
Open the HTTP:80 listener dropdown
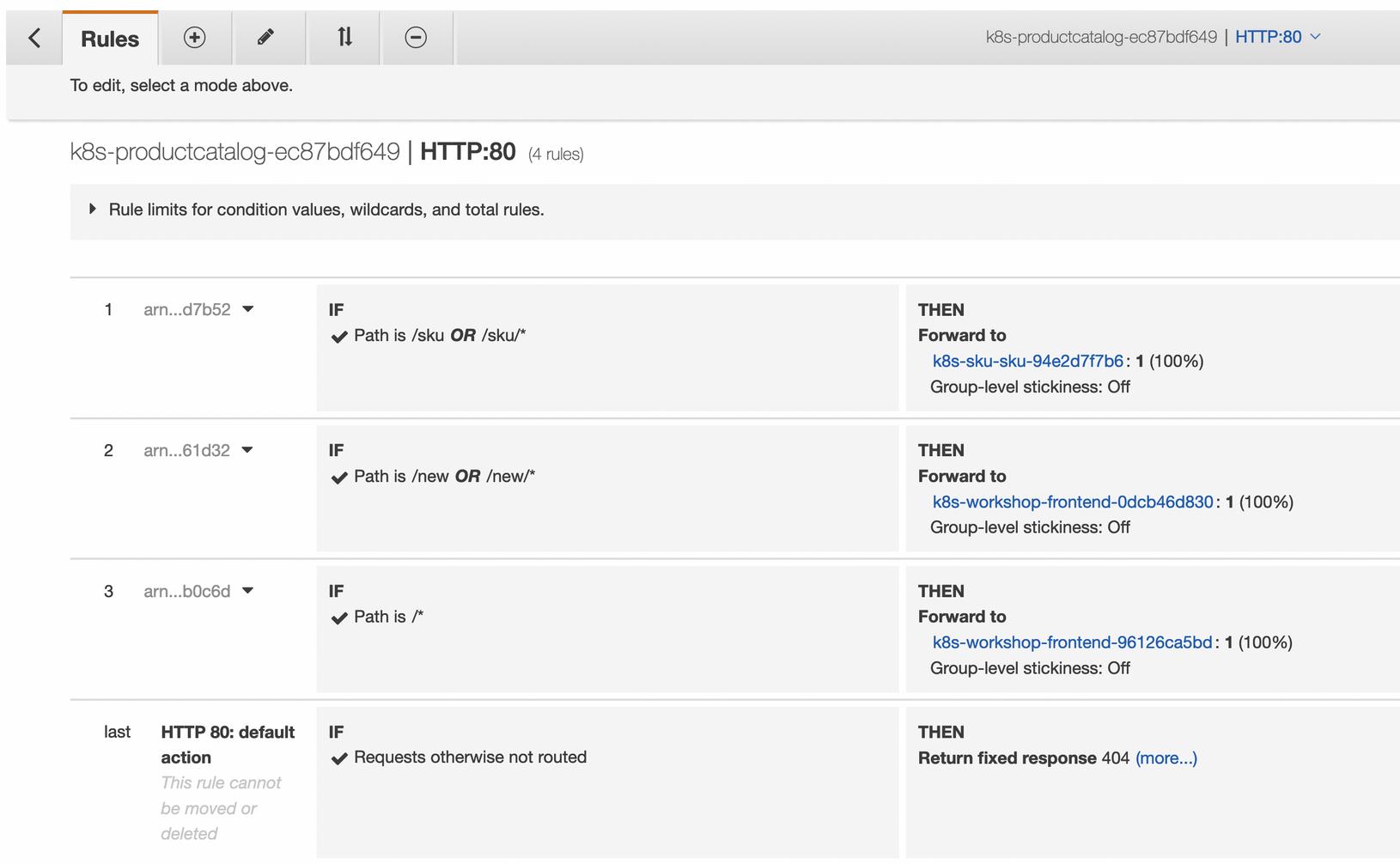[1277, 37]
